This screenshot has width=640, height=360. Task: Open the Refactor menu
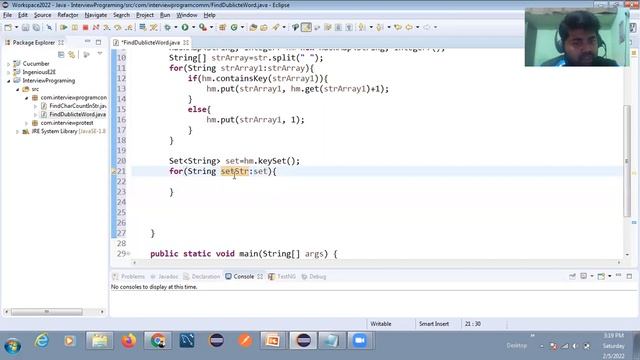(68, 15)
